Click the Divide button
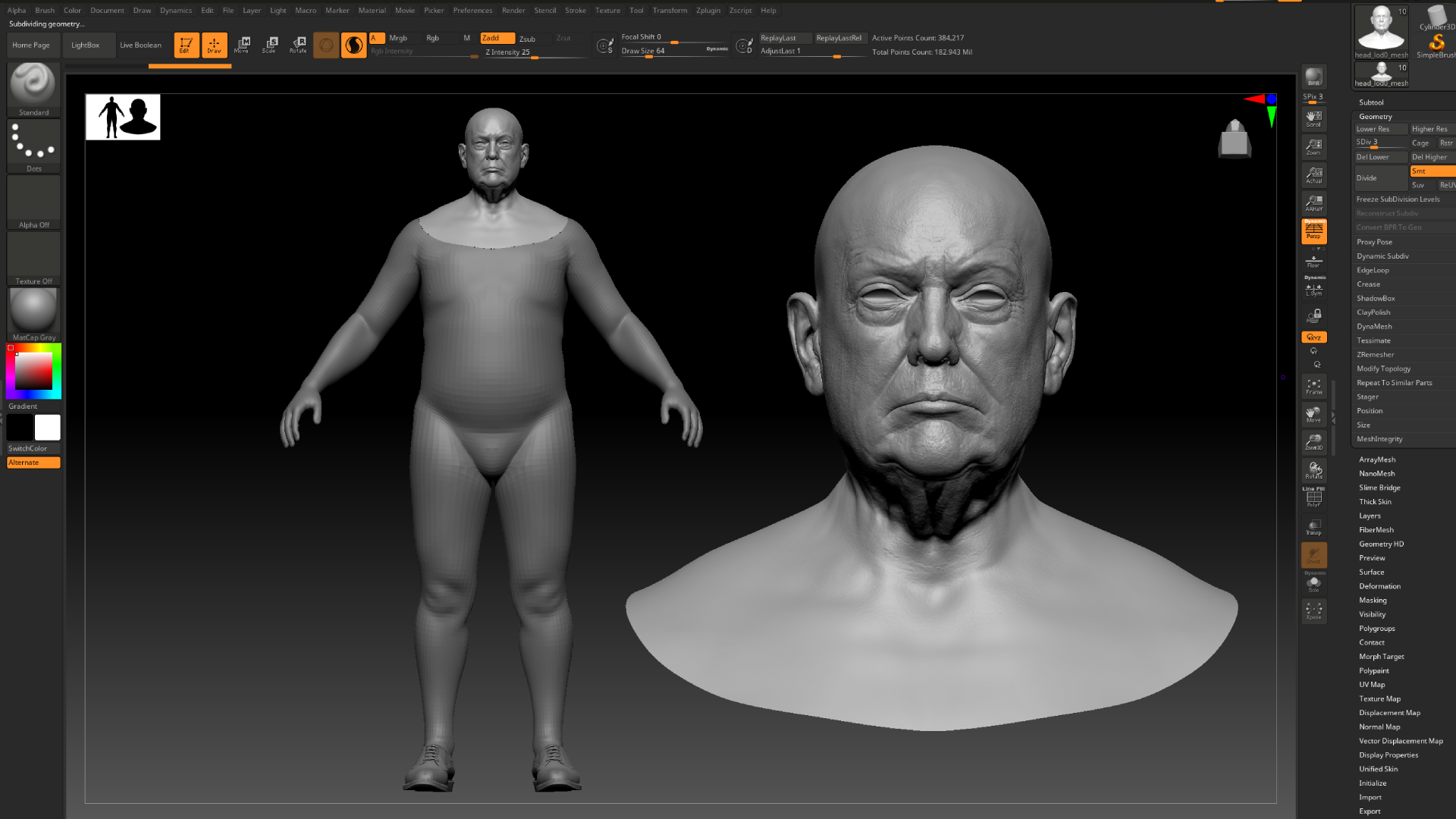 click(x=1380, y=178)
